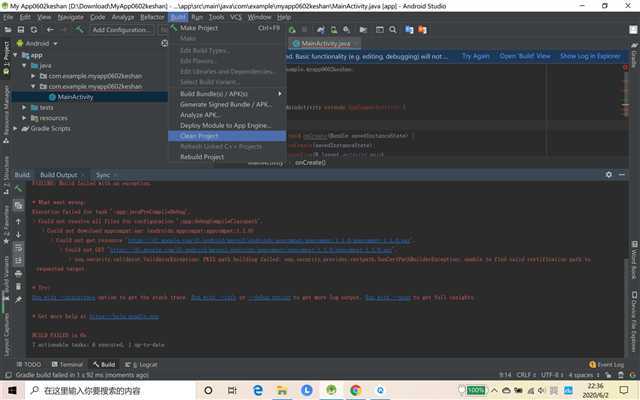The height and width of the screenshot is (400, 640).
Task: Open the File menu
Action: 9,17
